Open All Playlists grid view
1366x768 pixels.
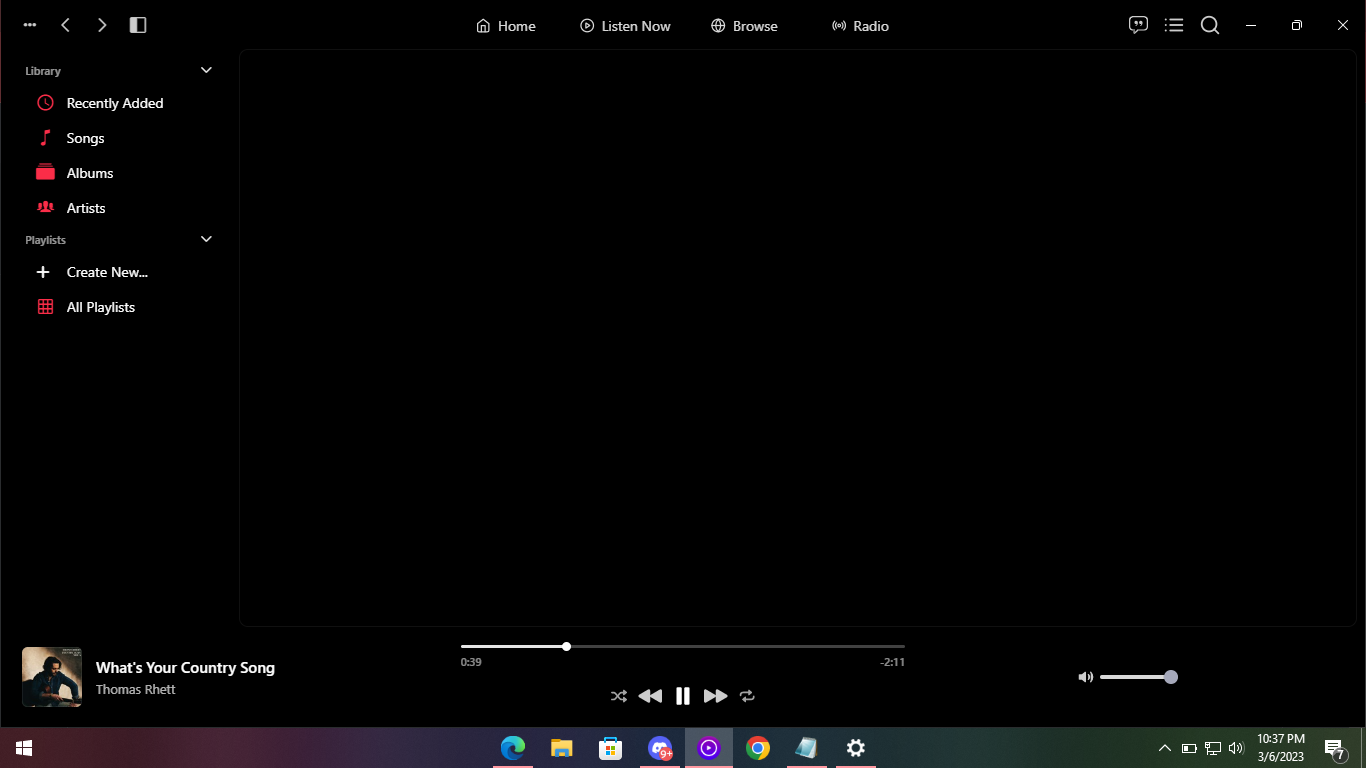100,307
